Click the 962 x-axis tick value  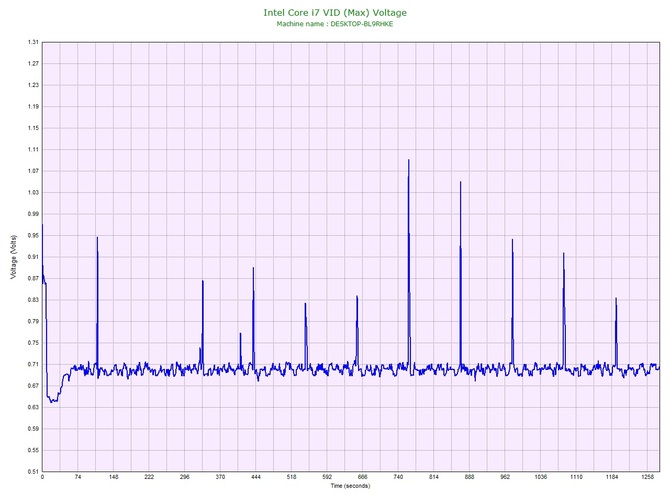[505, 477]
